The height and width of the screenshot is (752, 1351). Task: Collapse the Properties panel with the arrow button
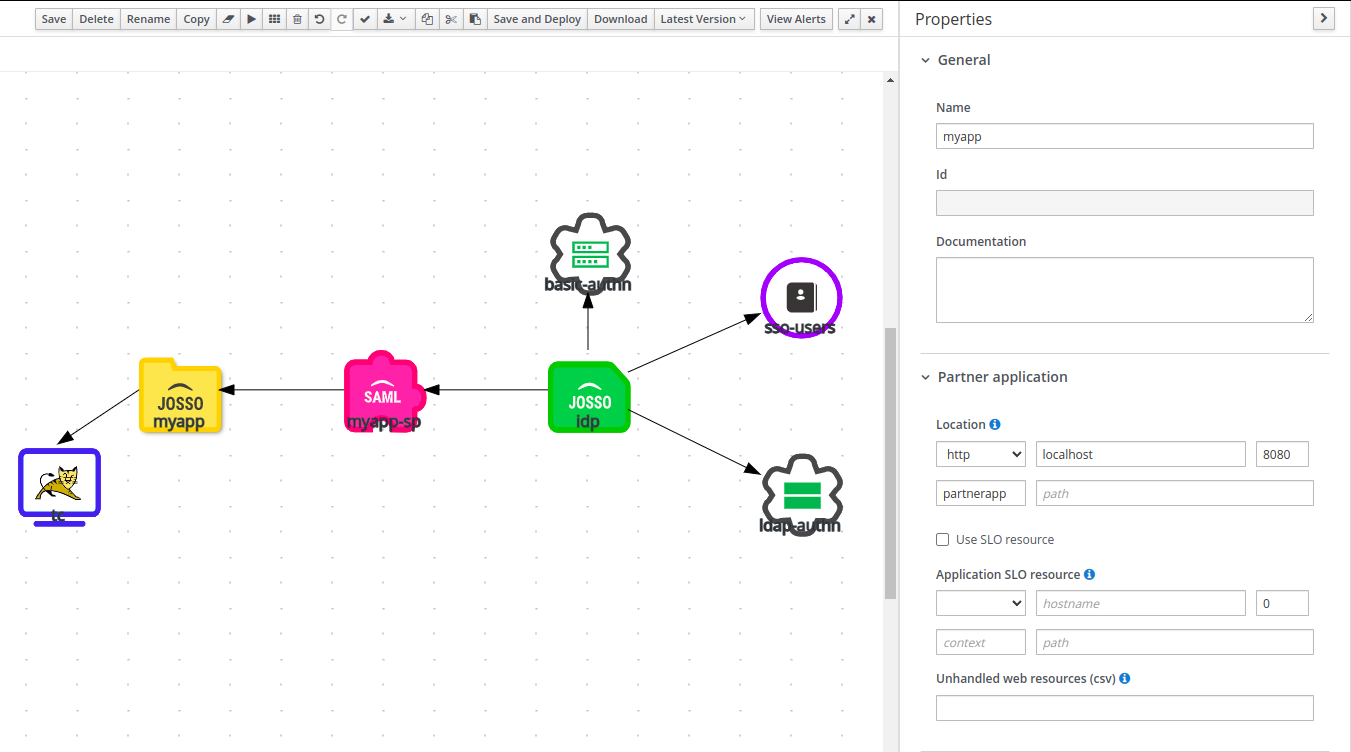click(x=1324, y=18)
